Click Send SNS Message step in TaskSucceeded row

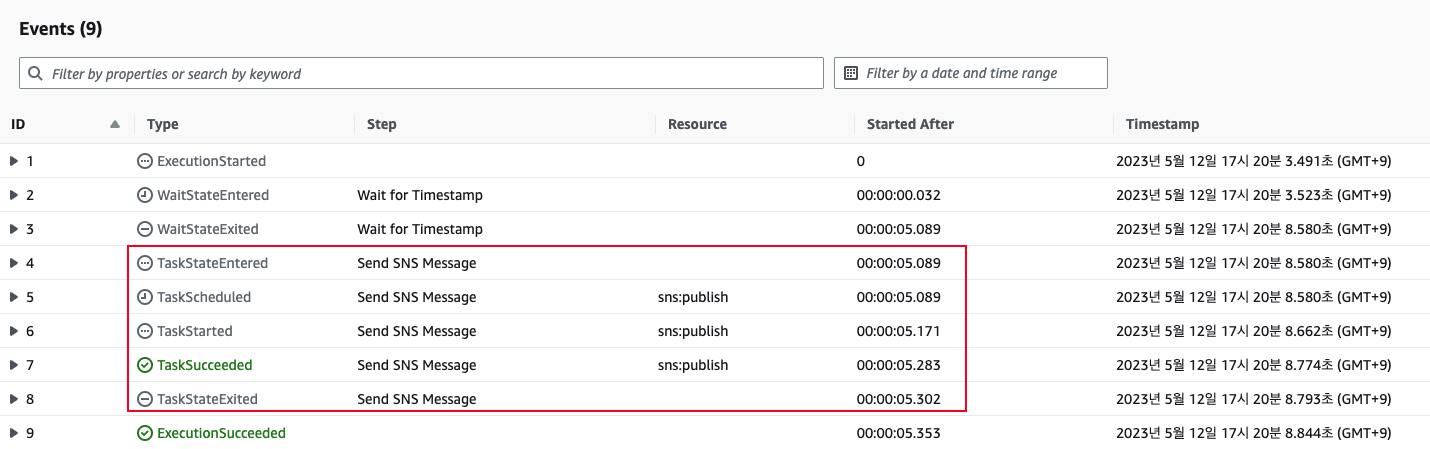click(416, 365)
